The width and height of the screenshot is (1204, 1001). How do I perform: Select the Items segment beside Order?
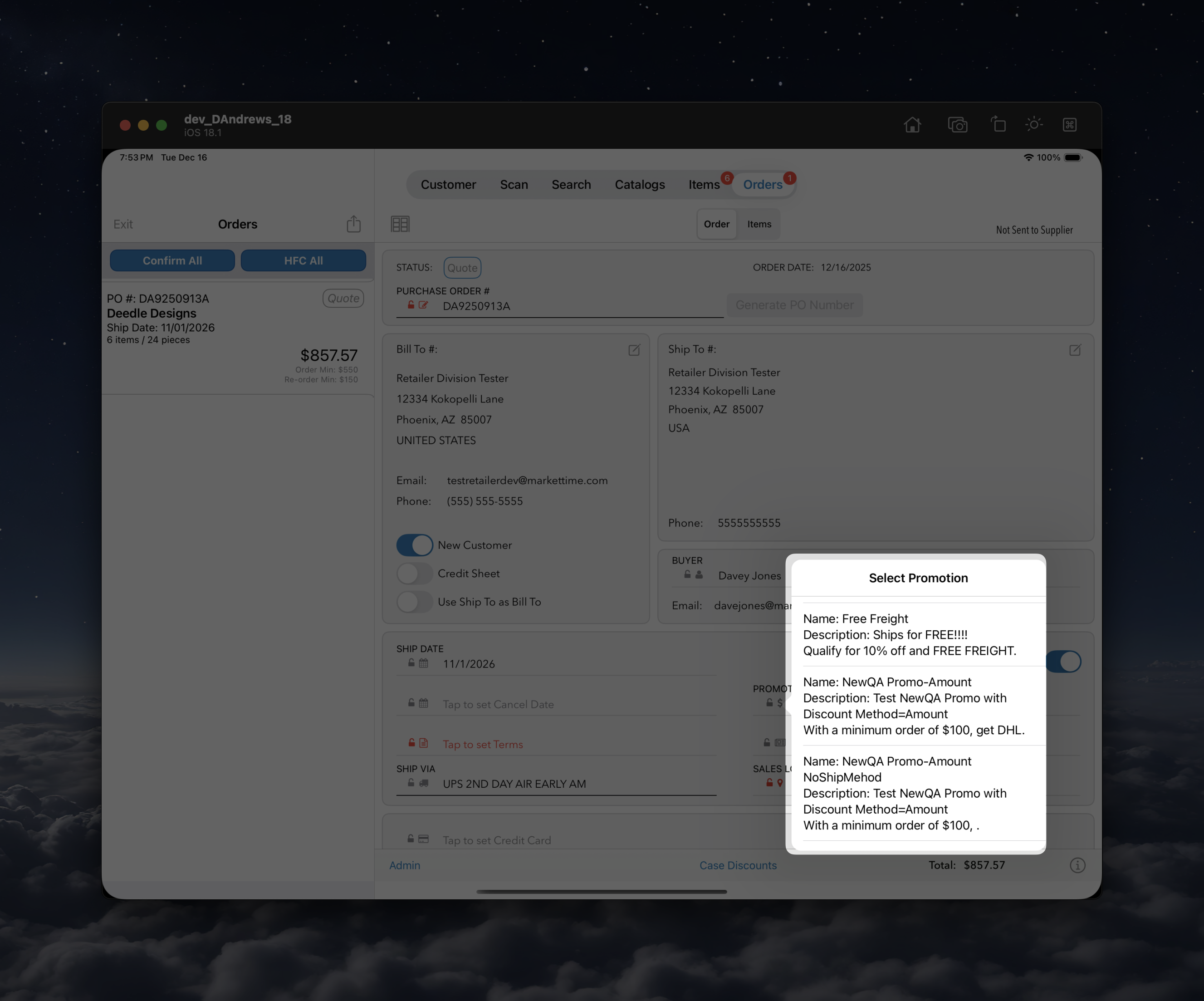759,224
